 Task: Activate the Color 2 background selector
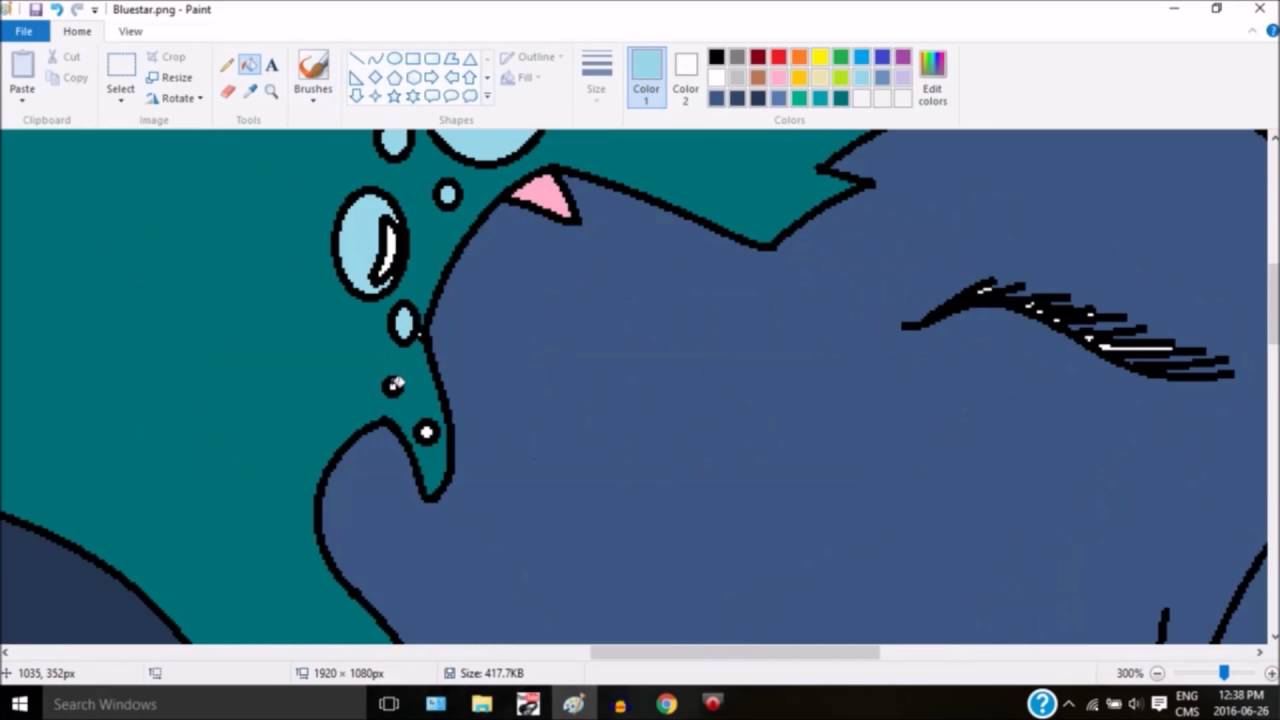point(685,77)
